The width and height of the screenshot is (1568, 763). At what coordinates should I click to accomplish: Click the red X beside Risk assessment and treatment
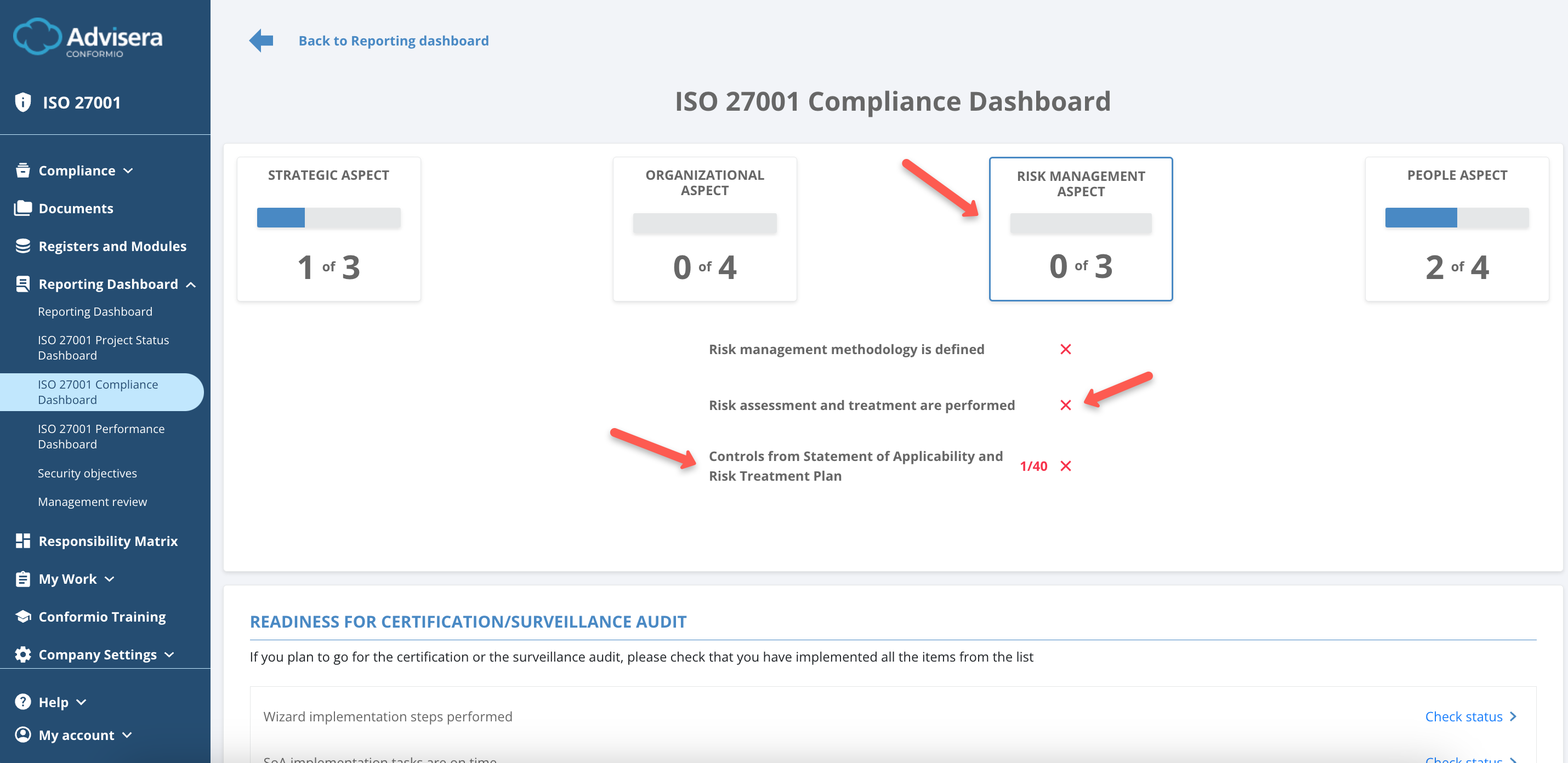click(x=1066, y=405)
